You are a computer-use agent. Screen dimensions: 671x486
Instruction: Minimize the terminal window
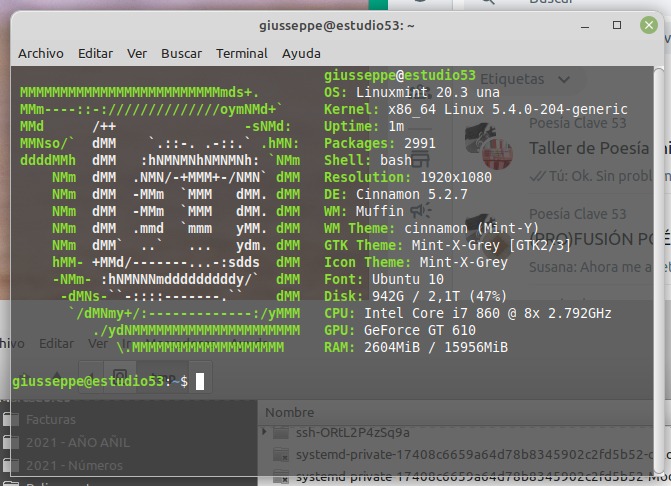tap(585, 26)
